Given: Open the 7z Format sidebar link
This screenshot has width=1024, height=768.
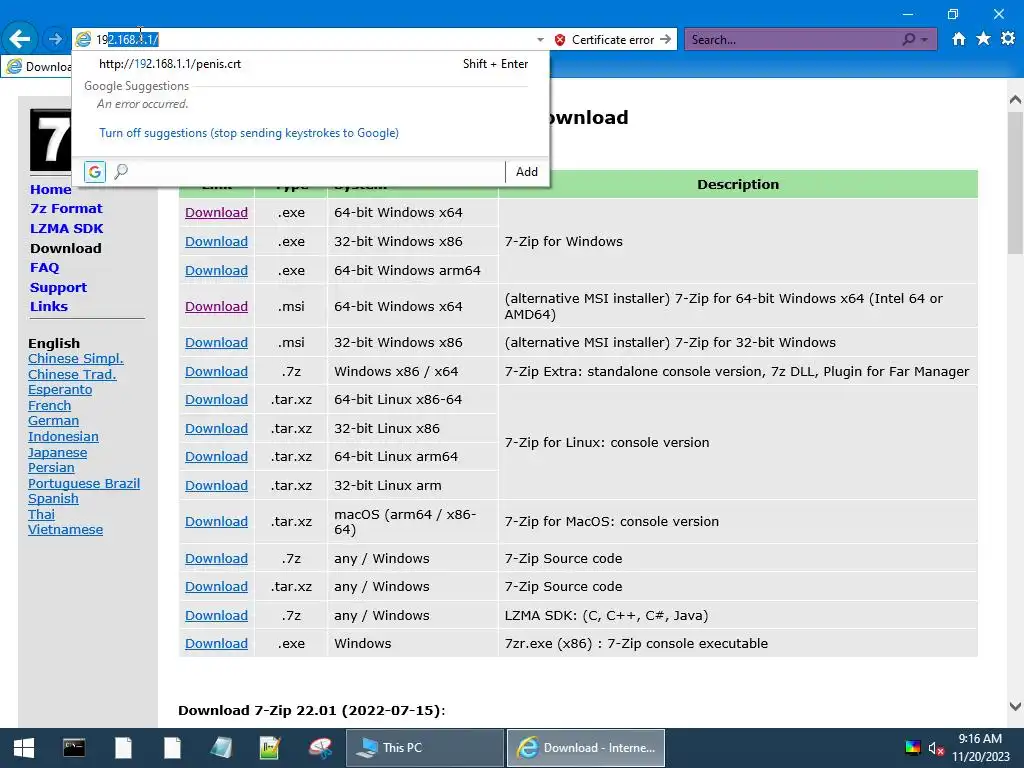Looking at the screenshot, I should [66, 209].
